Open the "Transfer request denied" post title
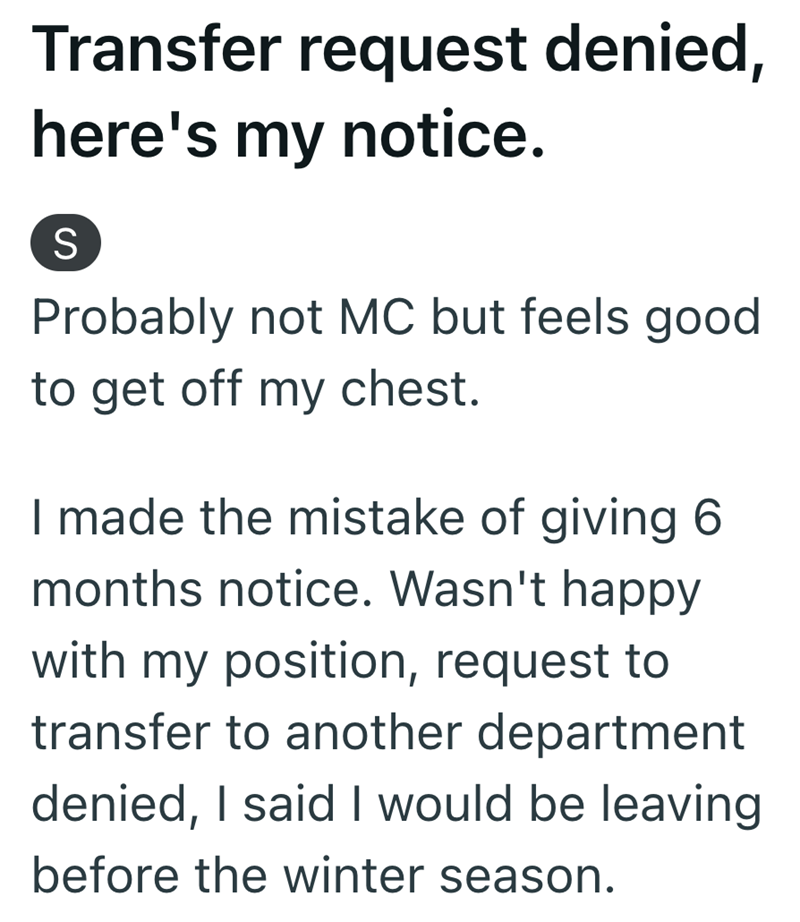The image size is (800, 922). [x=400, y=52]
